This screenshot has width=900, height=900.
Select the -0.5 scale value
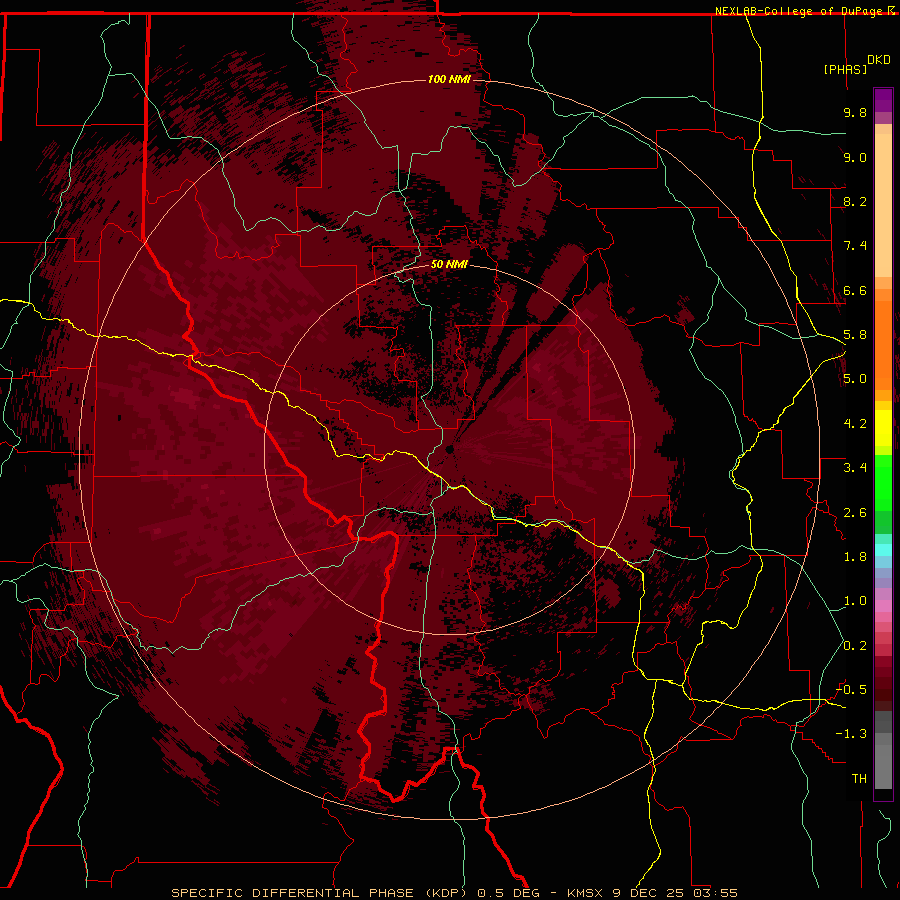click(851, 690)
